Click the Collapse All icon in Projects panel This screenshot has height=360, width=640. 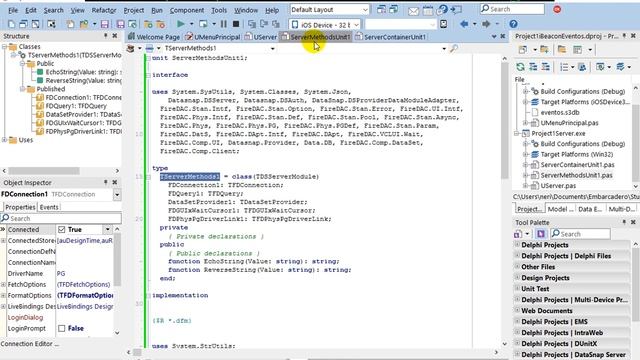(x=545, y=67)
